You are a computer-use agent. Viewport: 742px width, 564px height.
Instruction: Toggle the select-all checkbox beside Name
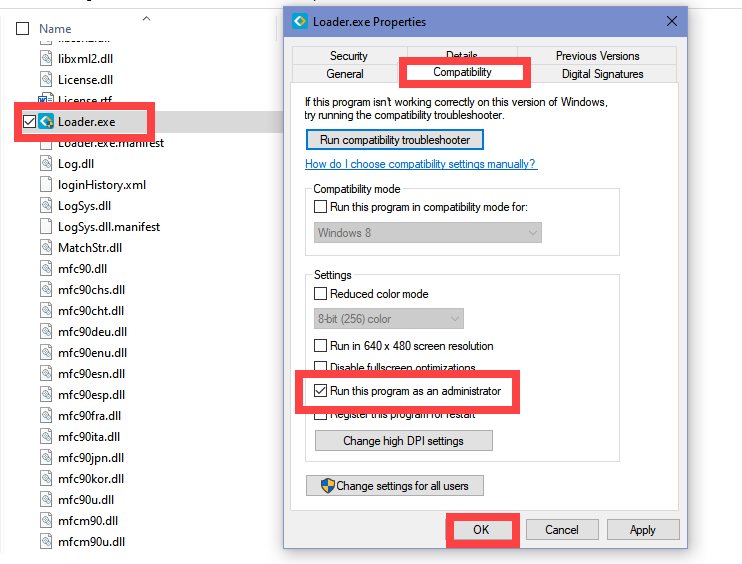click(22, 28)
